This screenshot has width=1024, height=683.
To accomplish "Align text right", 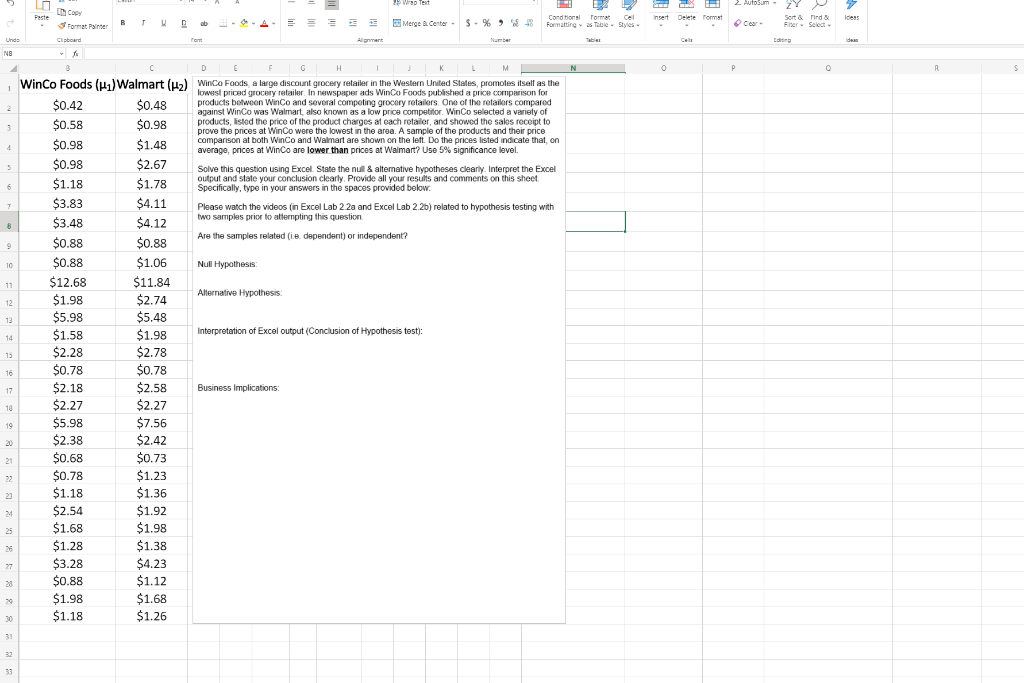I will [x=332, y=23].
